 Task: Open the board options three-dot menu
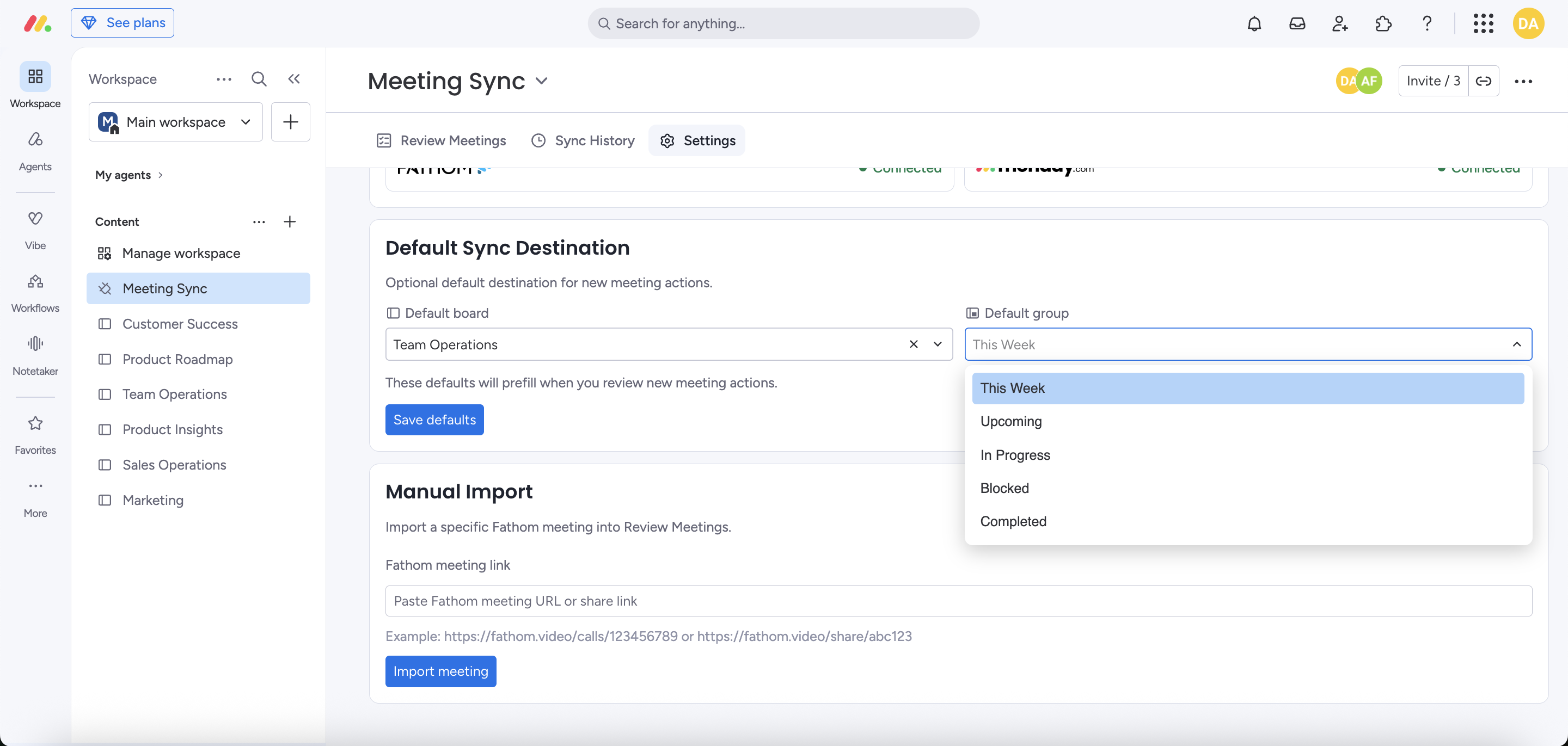(x=1523, y=81)
